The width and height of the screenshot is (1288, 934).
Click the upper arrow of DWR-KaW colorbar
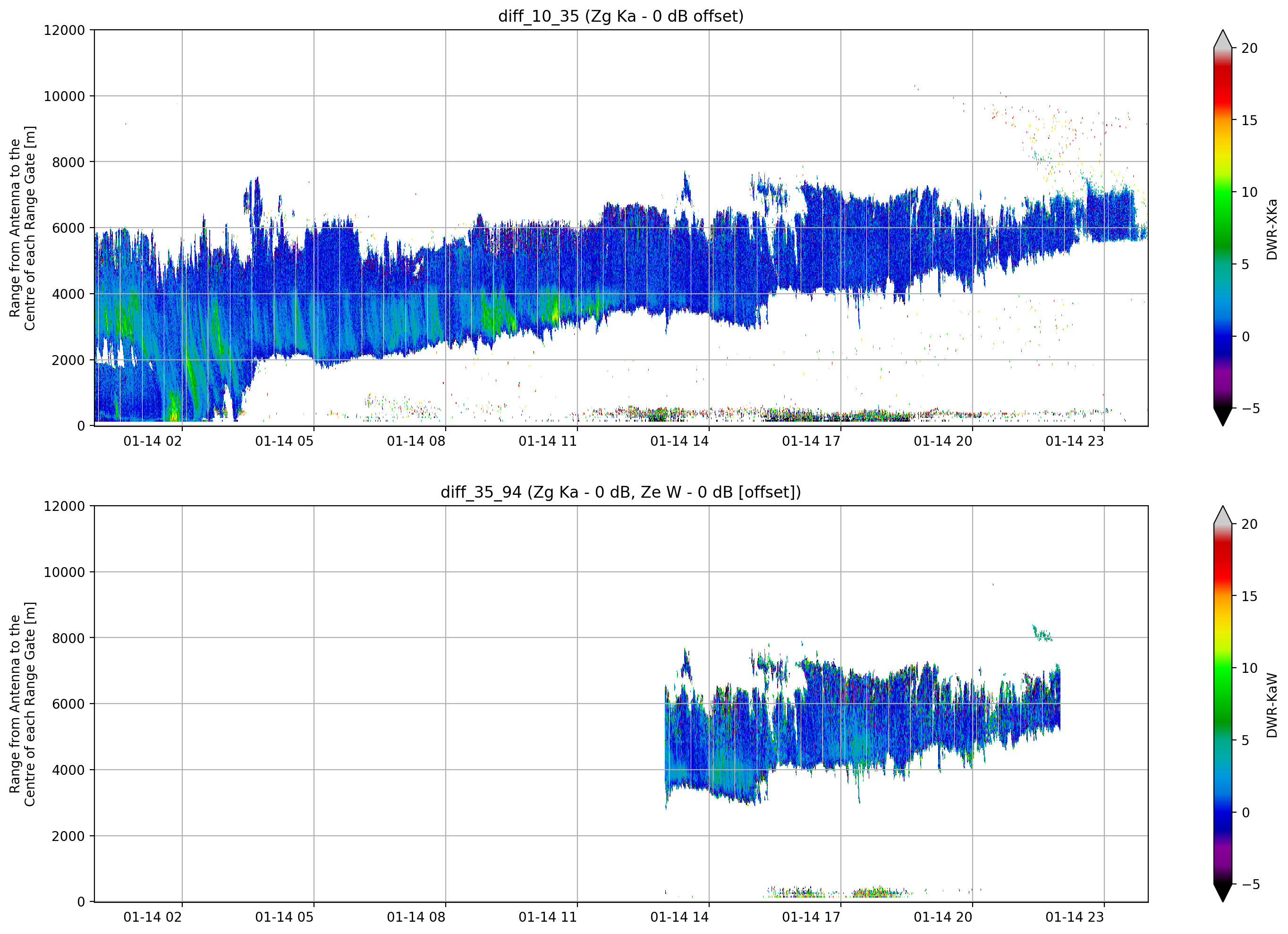pos(1223,515)
